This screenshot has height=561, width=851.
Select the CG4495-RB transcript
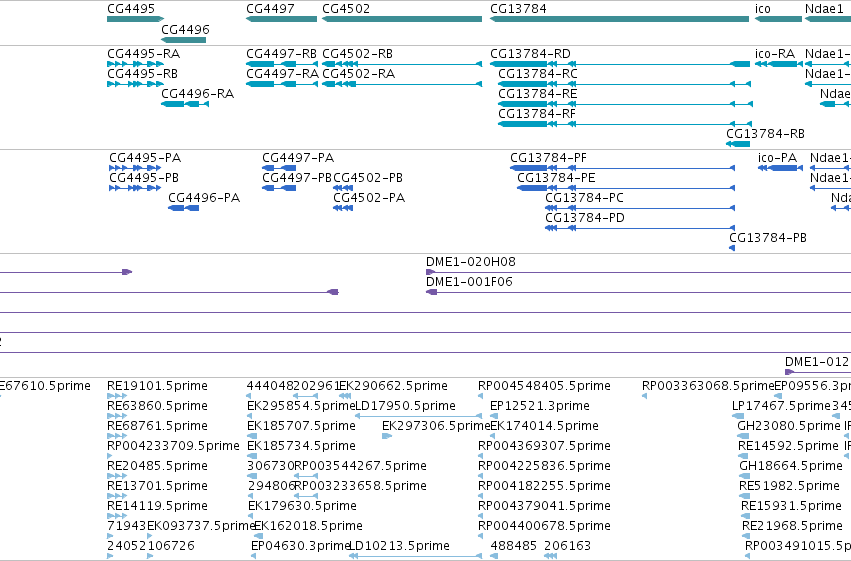pyautogui.click(x=135, y=84)
